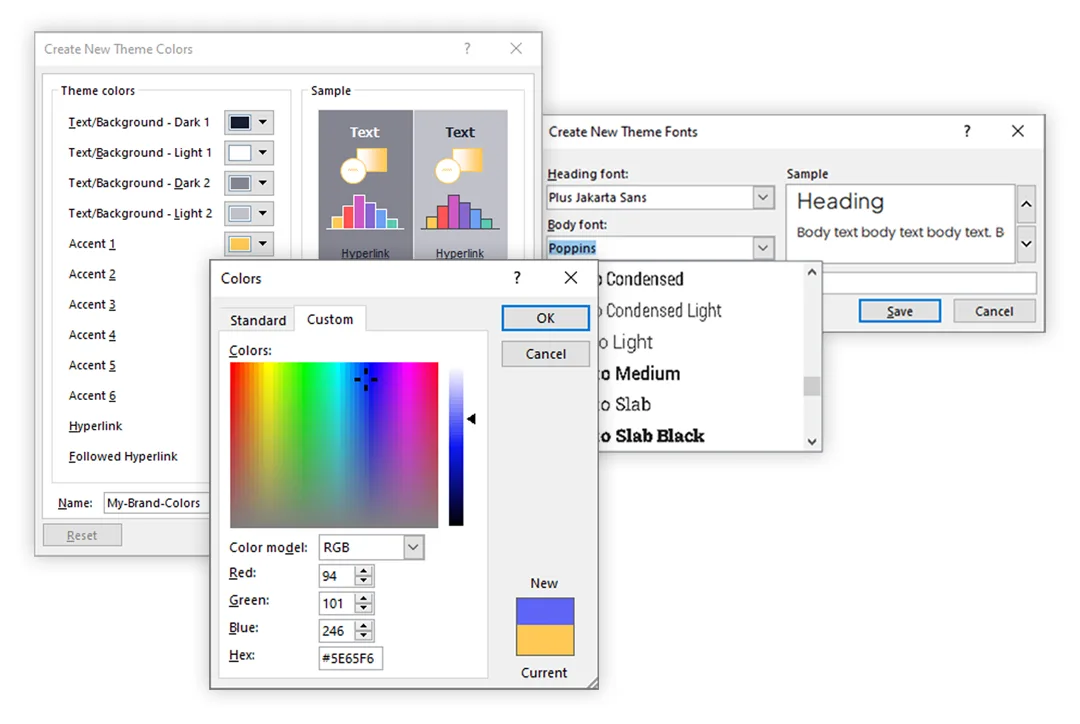Click the luminance slider arrow marker
The image size is (1080, 724).
pyautogui.click(x=471, y=419)
